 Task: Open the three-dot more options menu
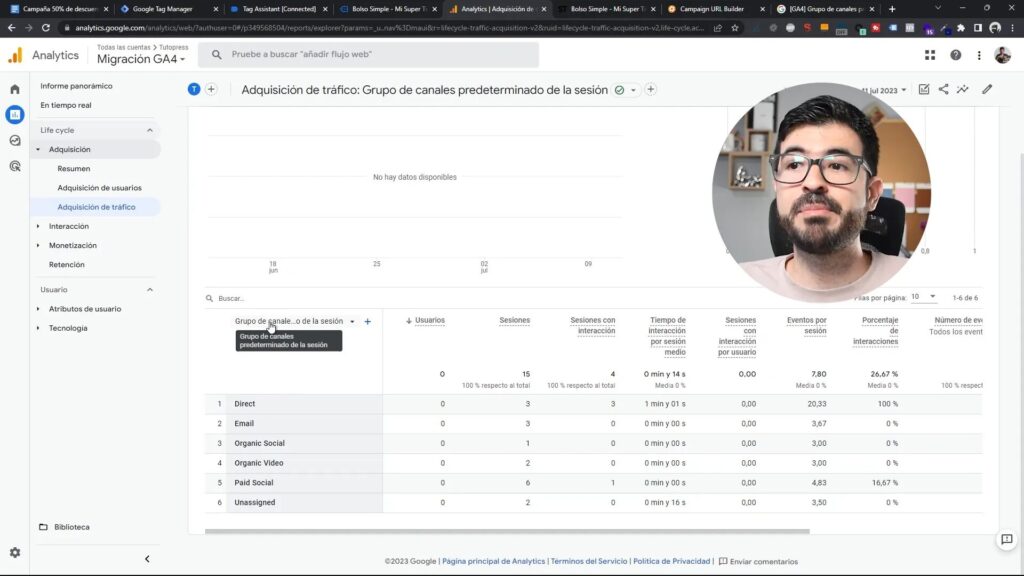(979, 56)
